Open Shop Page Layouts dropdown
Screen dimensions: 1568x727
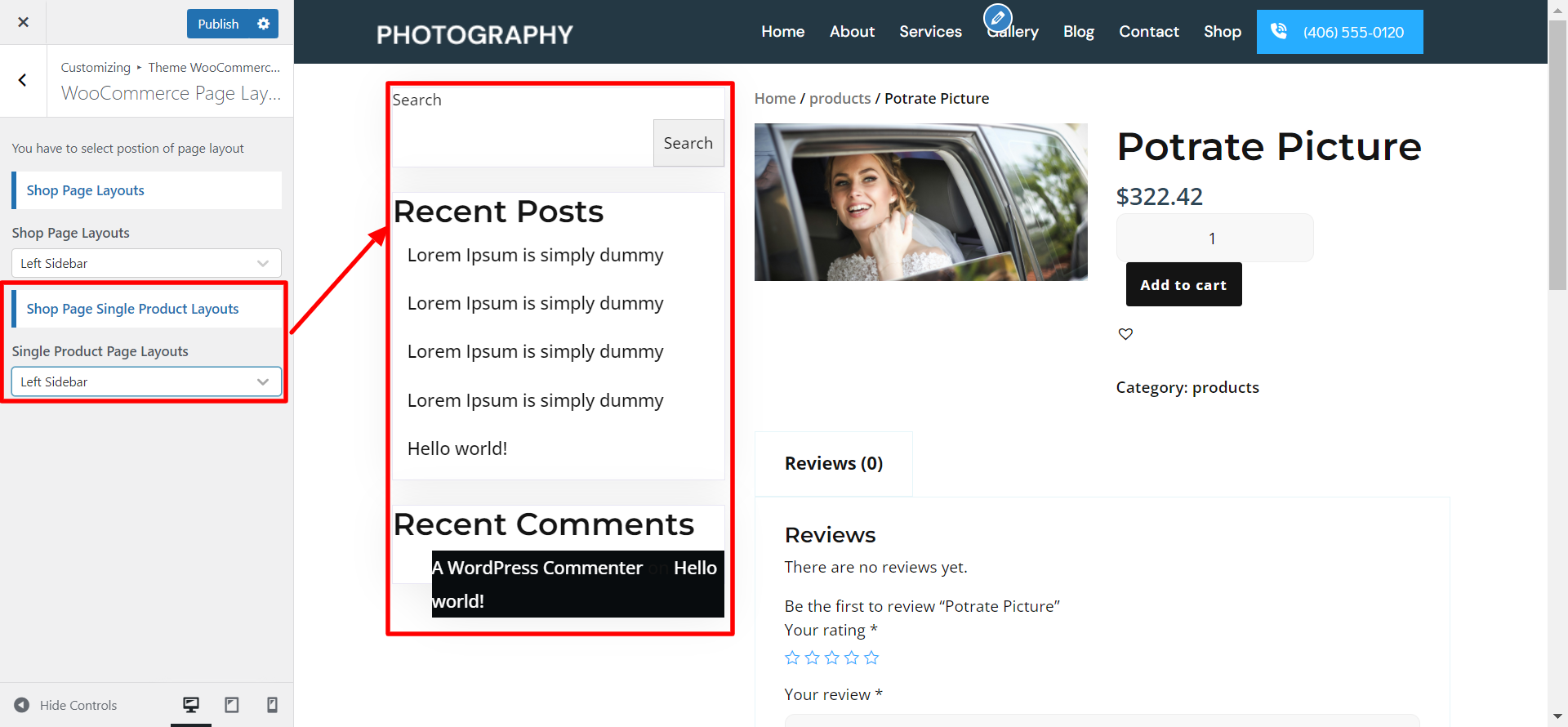[146, 263]
